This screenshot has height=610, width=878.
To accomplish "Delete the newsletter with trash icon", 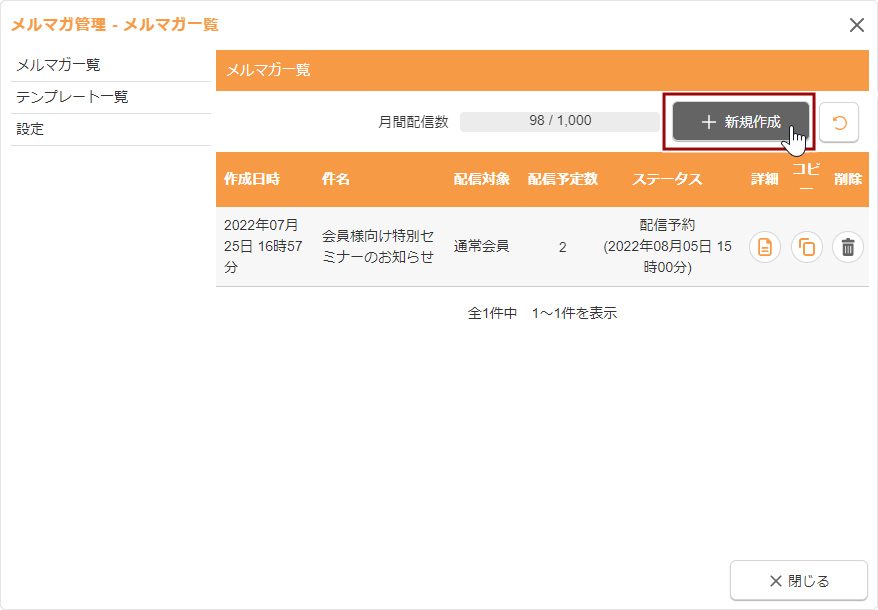I will [x=848, y=247].
